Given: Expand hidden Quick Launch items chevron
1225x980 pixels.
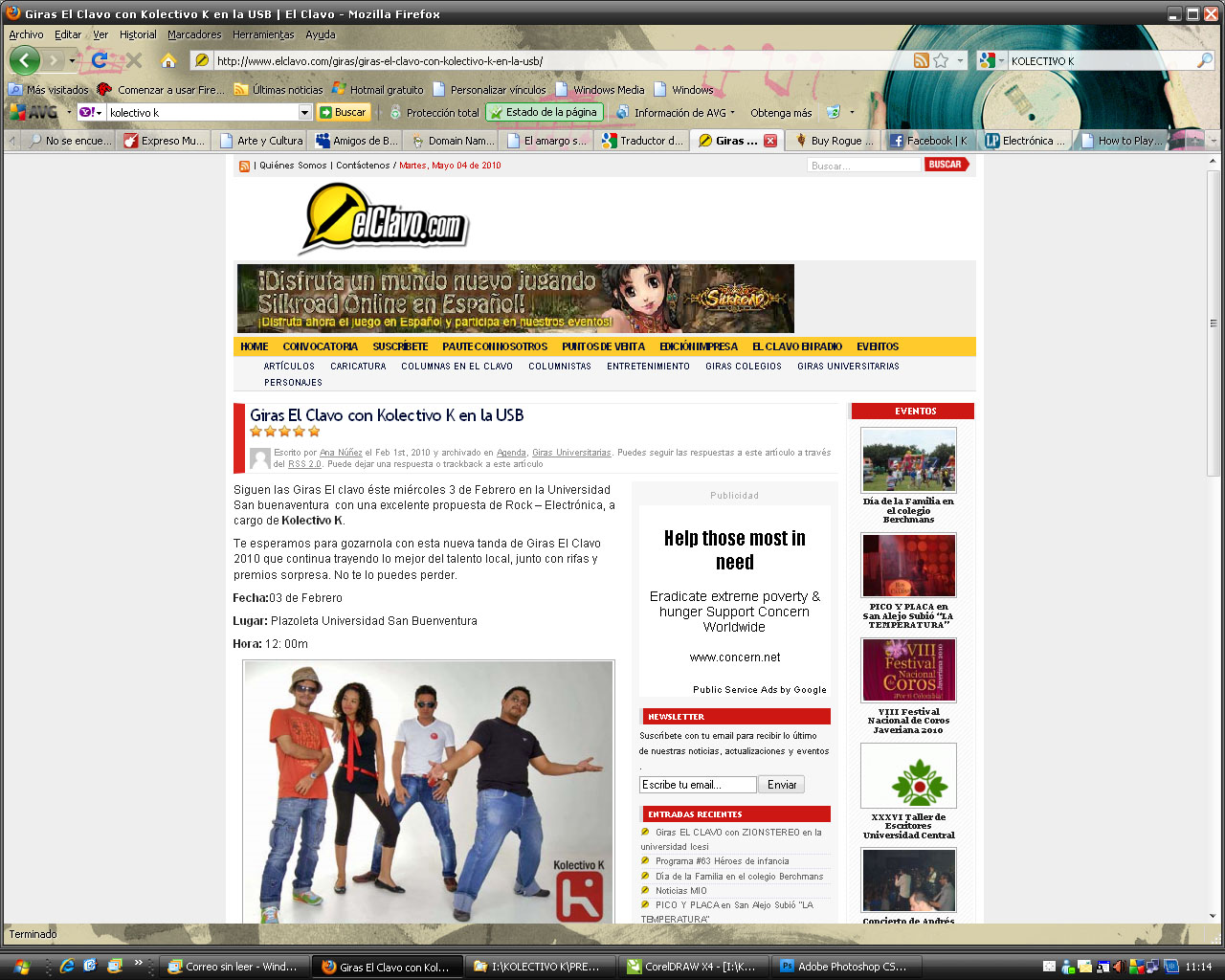Looking at the screenshot, I should [x=138, y=963].
